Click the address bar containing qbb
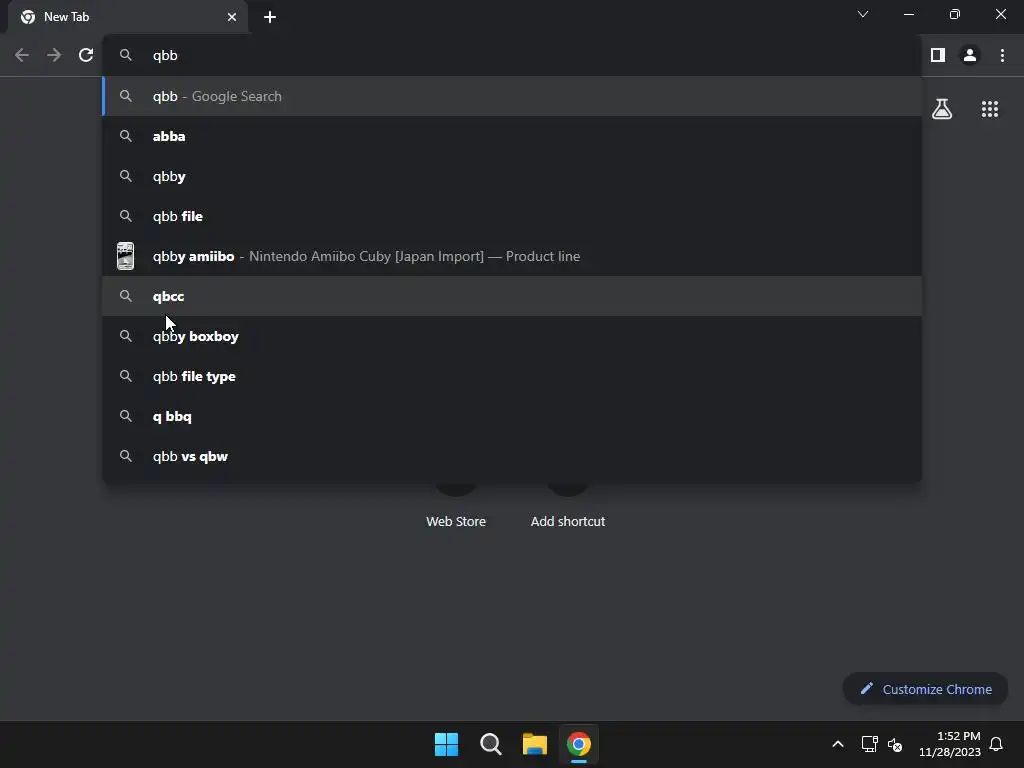This screenshot has width=1024, height=768. click(x=513, y=56)
